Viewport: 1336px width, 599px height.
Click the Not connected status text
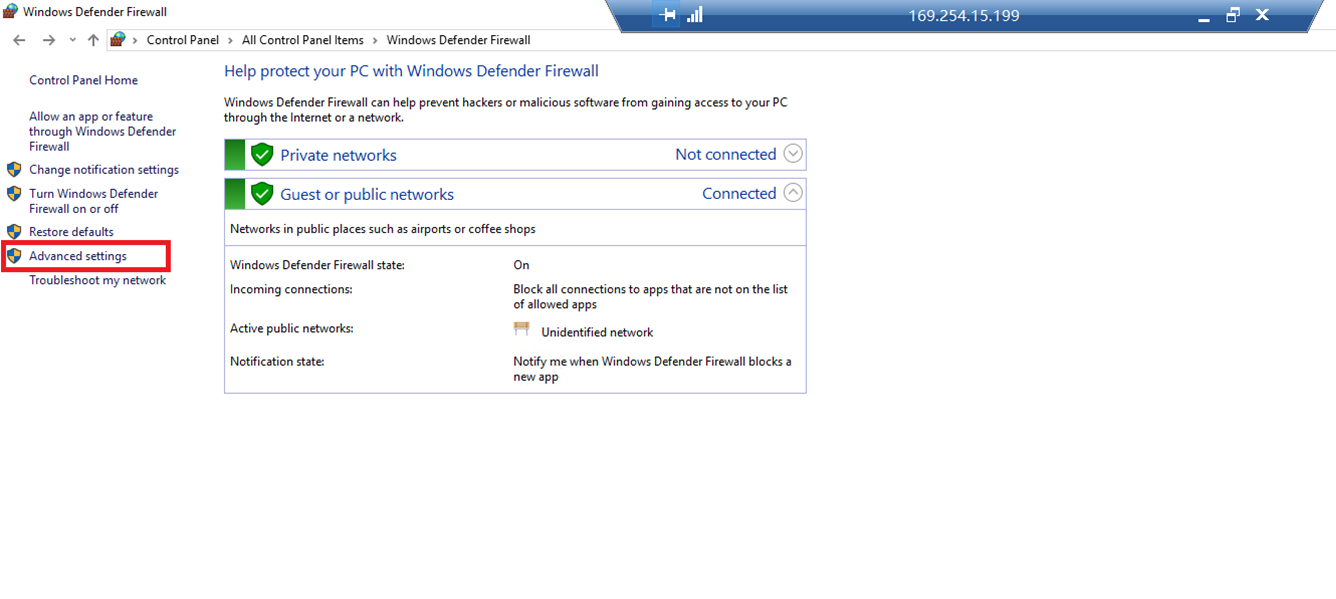[726, 154]
